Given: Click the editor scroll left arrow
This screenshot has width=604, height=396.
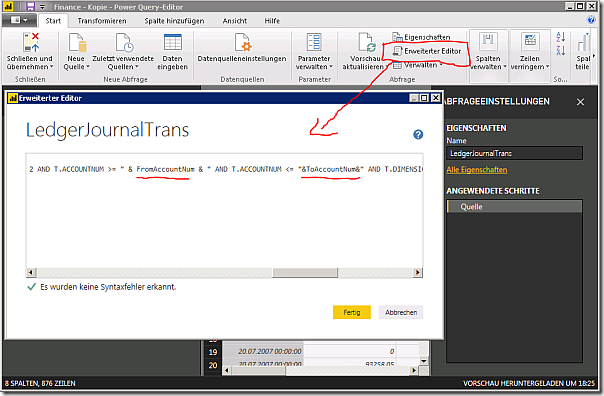Looking at the screenshot, I should pos(31,273).
